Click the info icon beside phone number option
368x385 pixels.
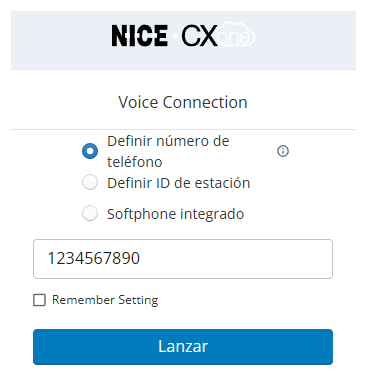[x=283, y=151]
